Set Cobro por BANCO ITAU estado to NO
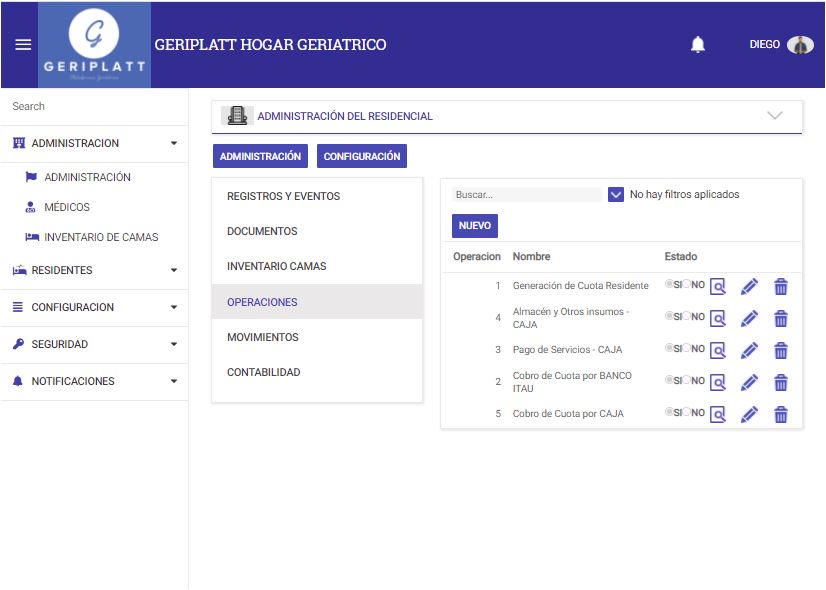 tap(686, 379)
